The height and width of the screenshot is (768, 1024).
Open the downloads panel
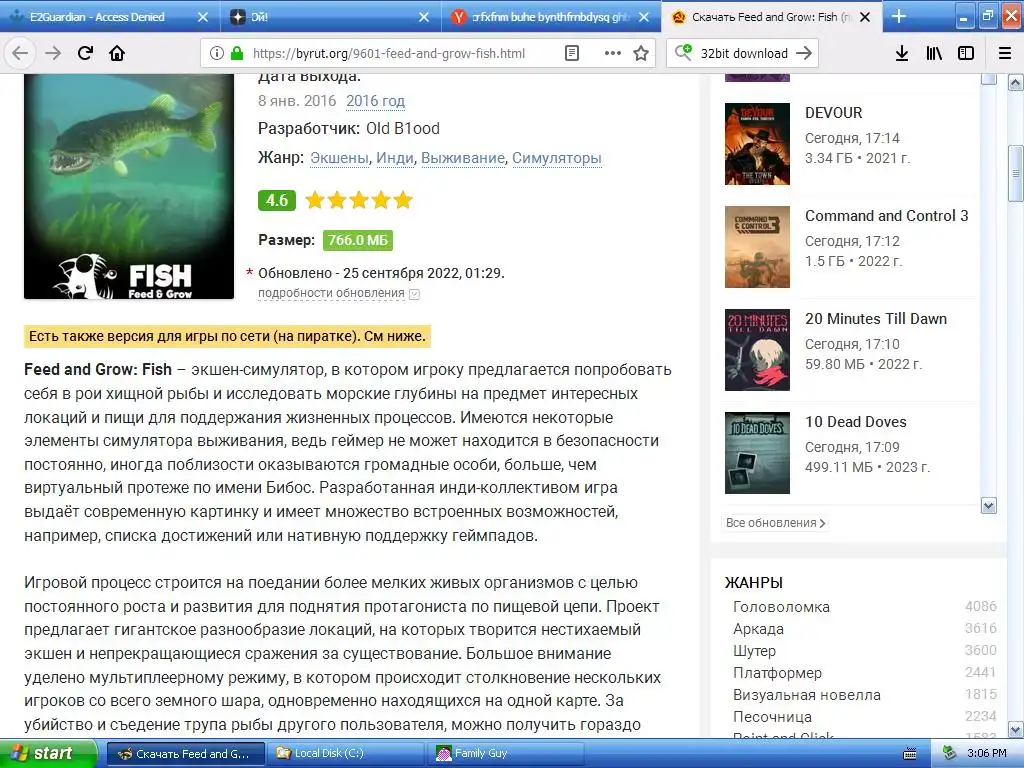[x=902, y=54]
